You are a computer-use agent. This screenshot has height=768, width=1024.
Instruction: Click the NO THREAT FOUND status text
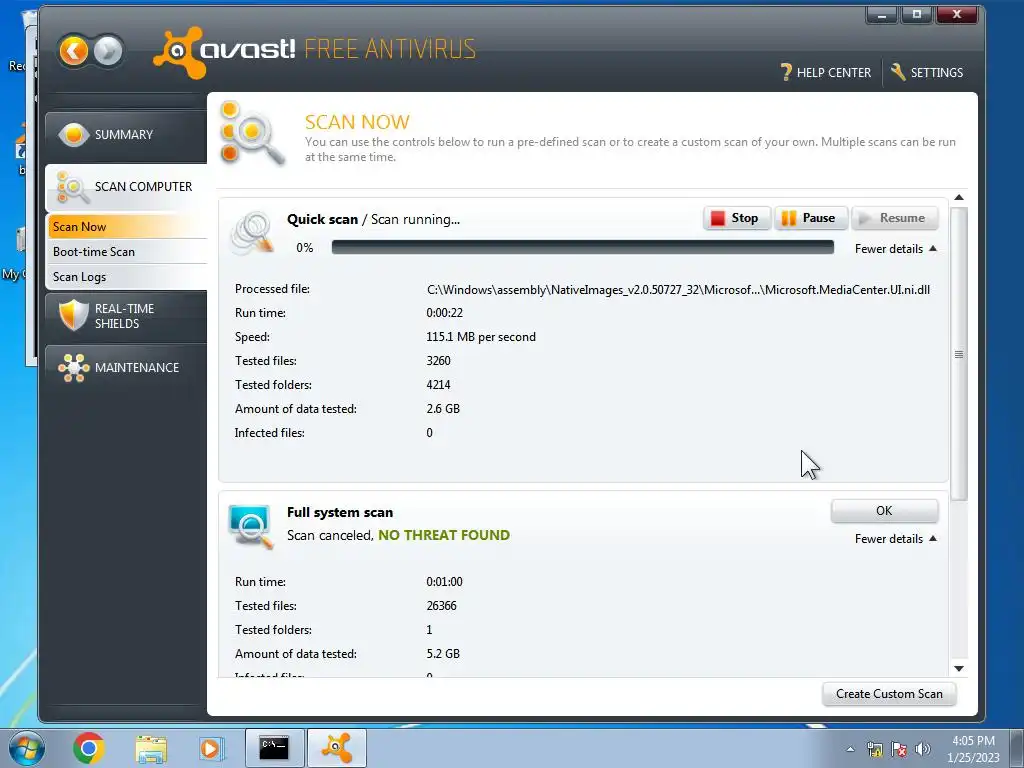point(444,535)
